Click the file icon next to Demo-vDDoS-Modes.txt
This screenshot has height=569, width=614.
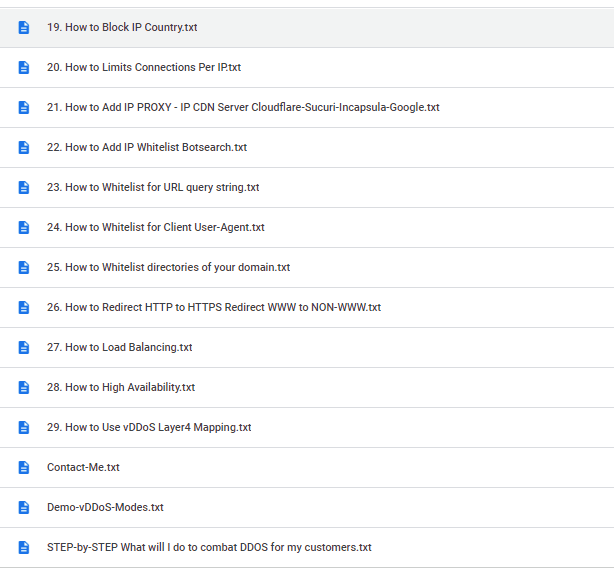coord(24,508)
